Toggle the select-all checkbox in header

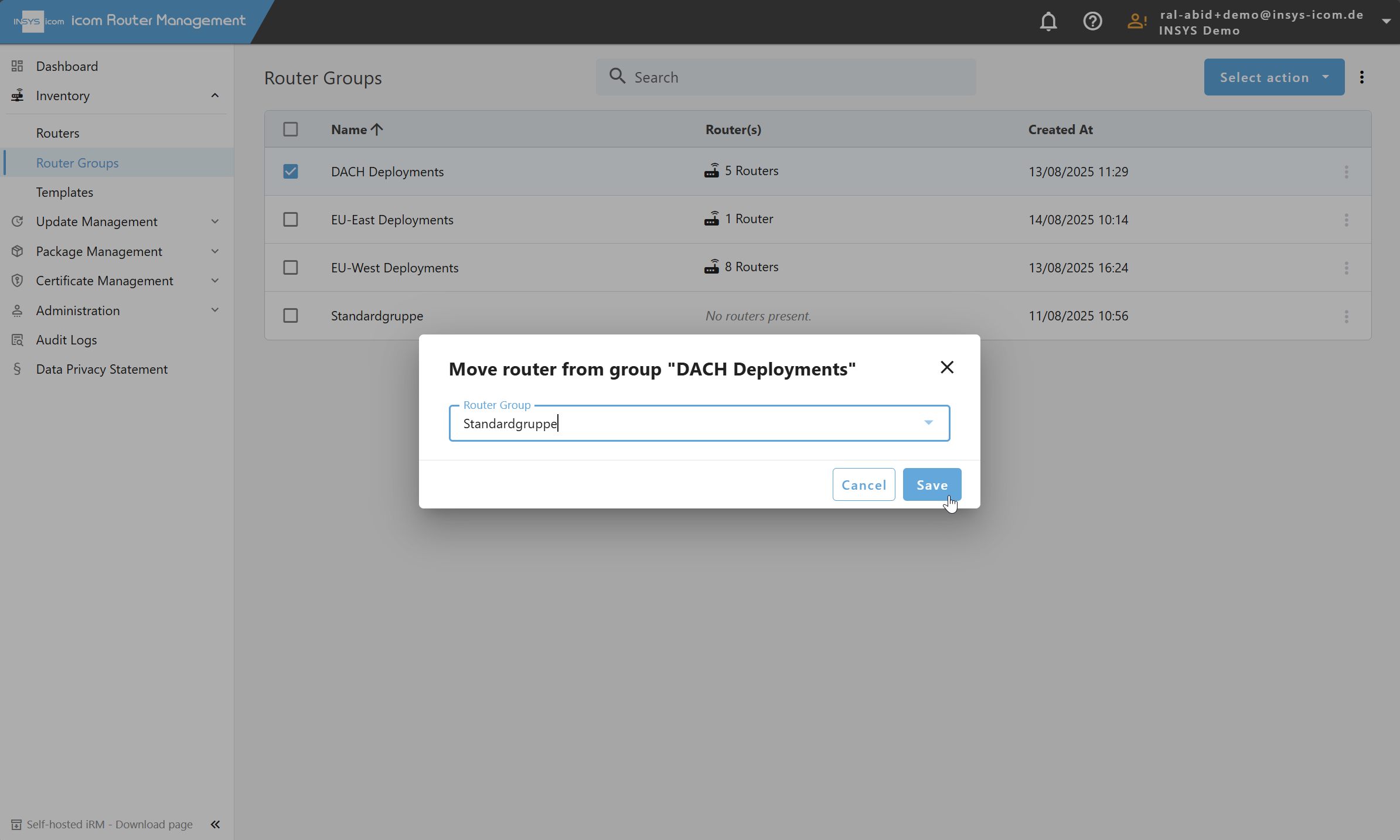click(291, 129)
